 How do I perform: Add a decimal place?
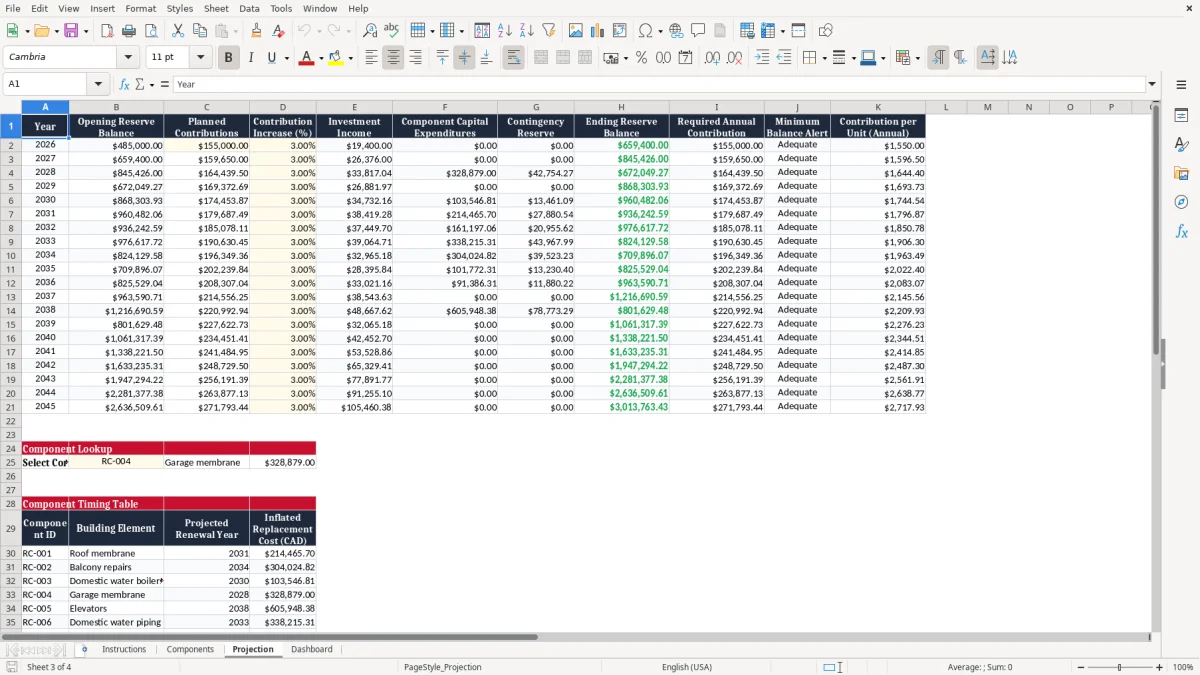712,58
